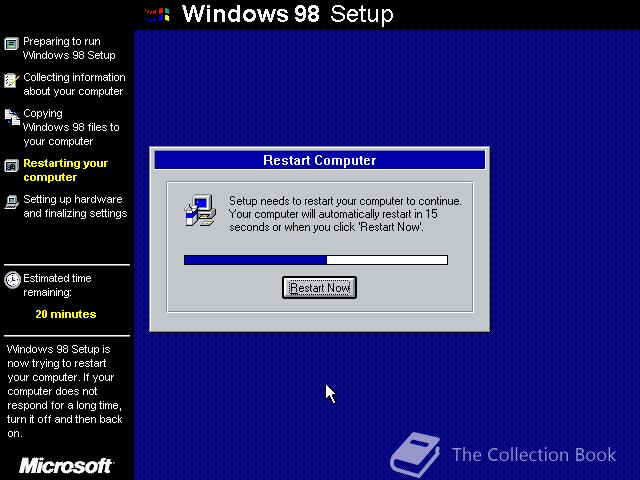Viewport: 640px width, 480px height.
Task: Click the restart countdown progress bar
Action: click(316, 260)
